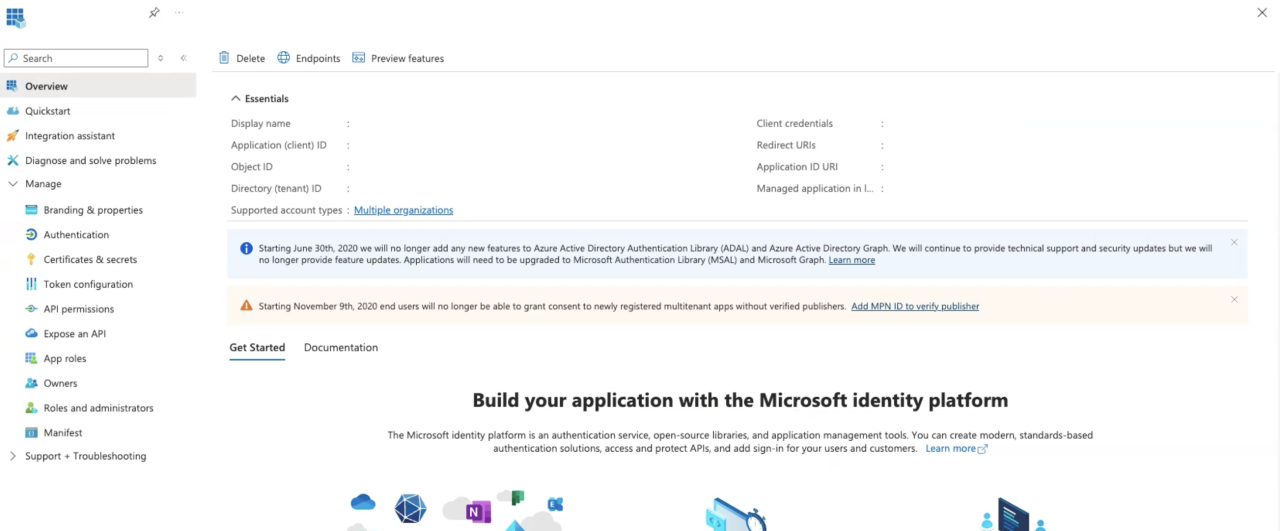Click the Delete trash icon
This screenshot has width=1280, height=531.
click(224, 58)
